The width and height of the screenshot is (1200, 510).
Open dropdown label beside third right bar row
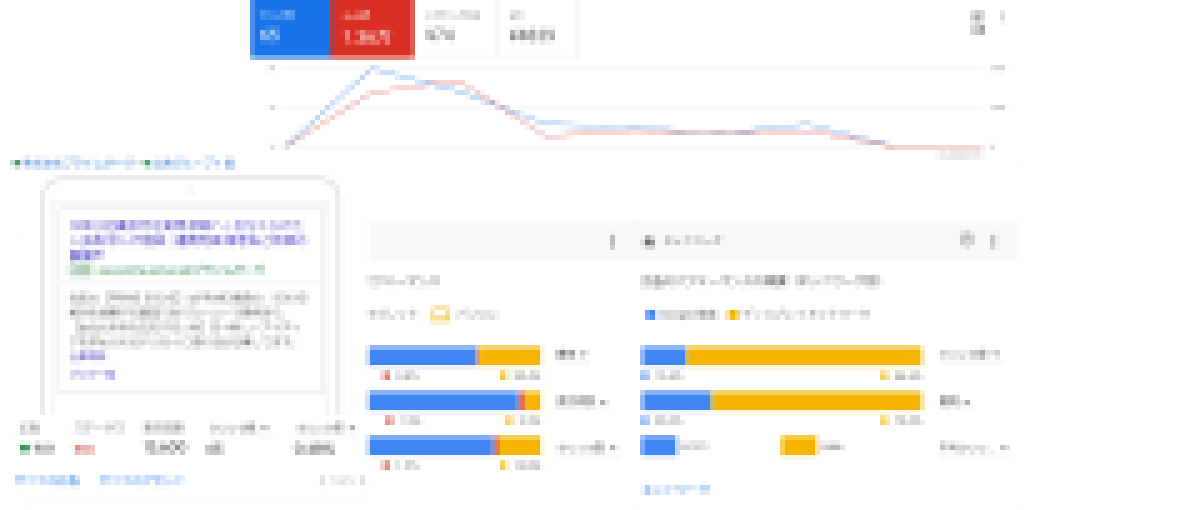point(974,447)
